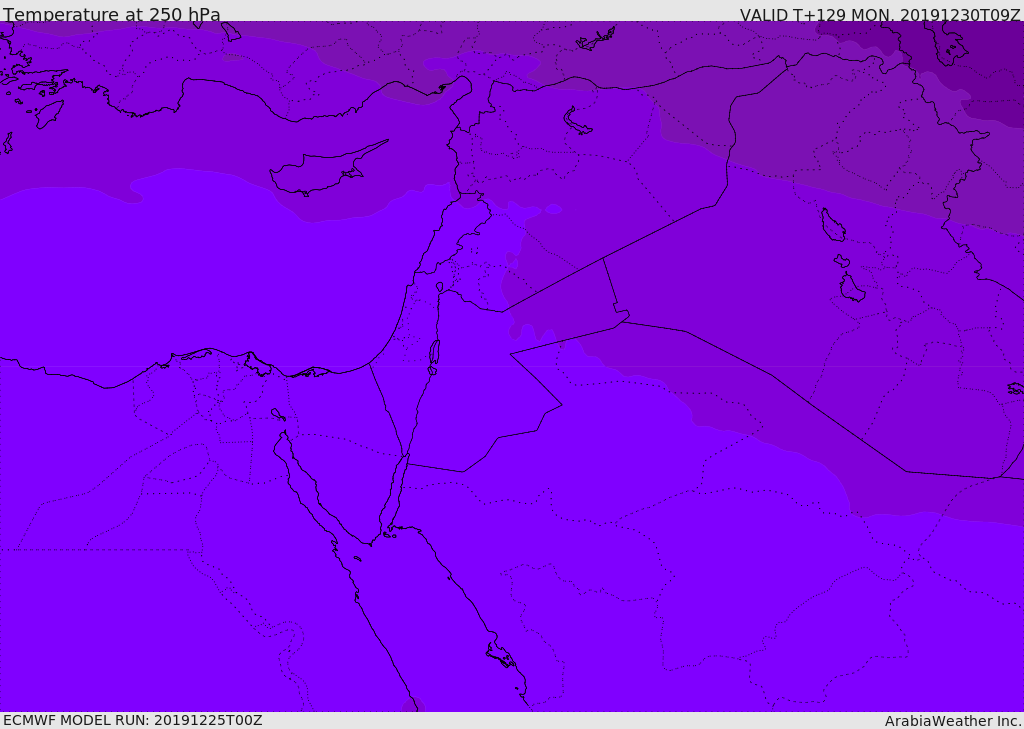Open the ArabiaWeather Inc credit text
The height and width of the screenshot is (729, 1024).
coord(953,721)
